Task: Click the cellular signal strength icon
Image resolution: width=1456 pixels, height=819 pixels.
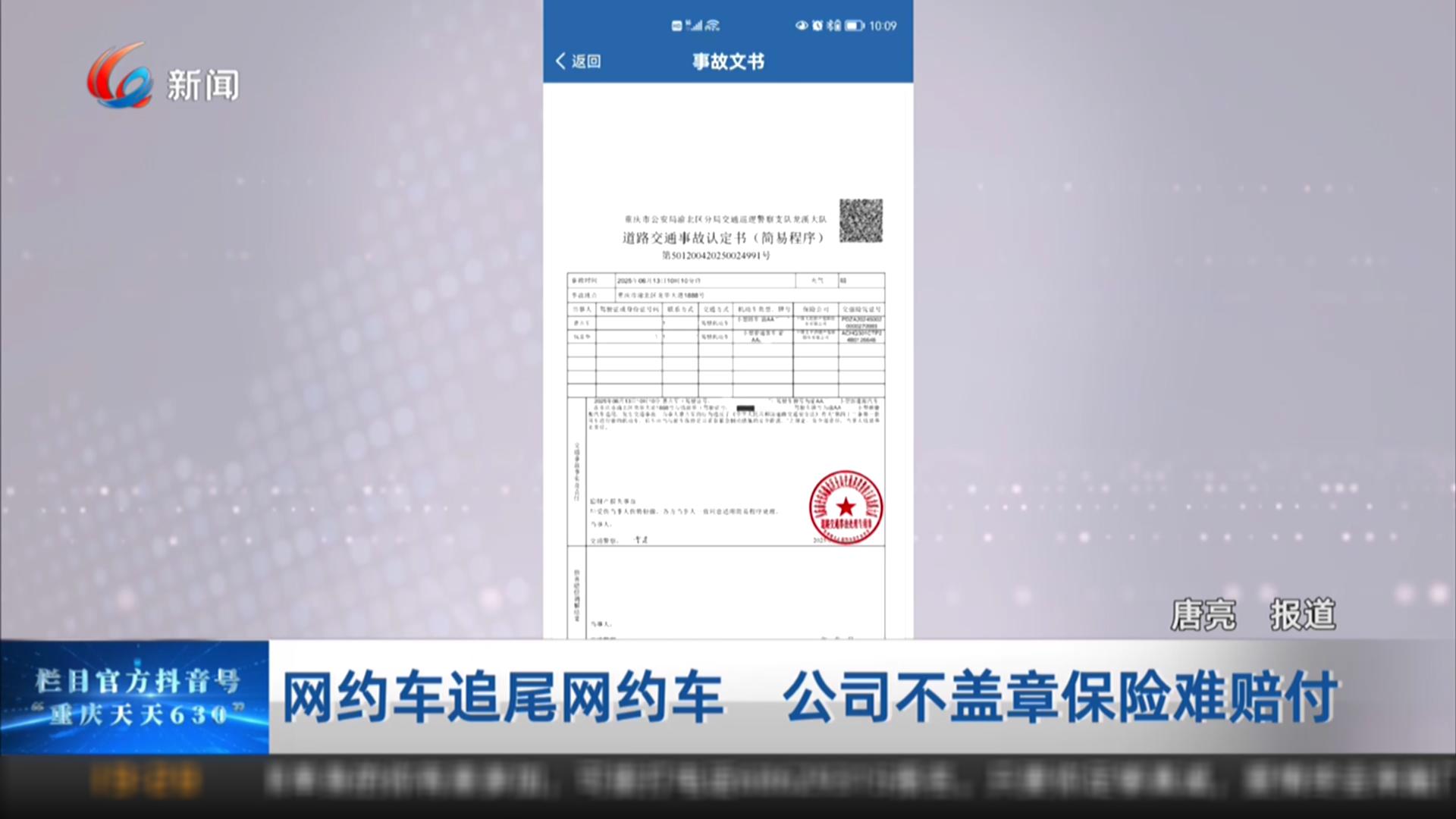Action: (x=695, y=26)
